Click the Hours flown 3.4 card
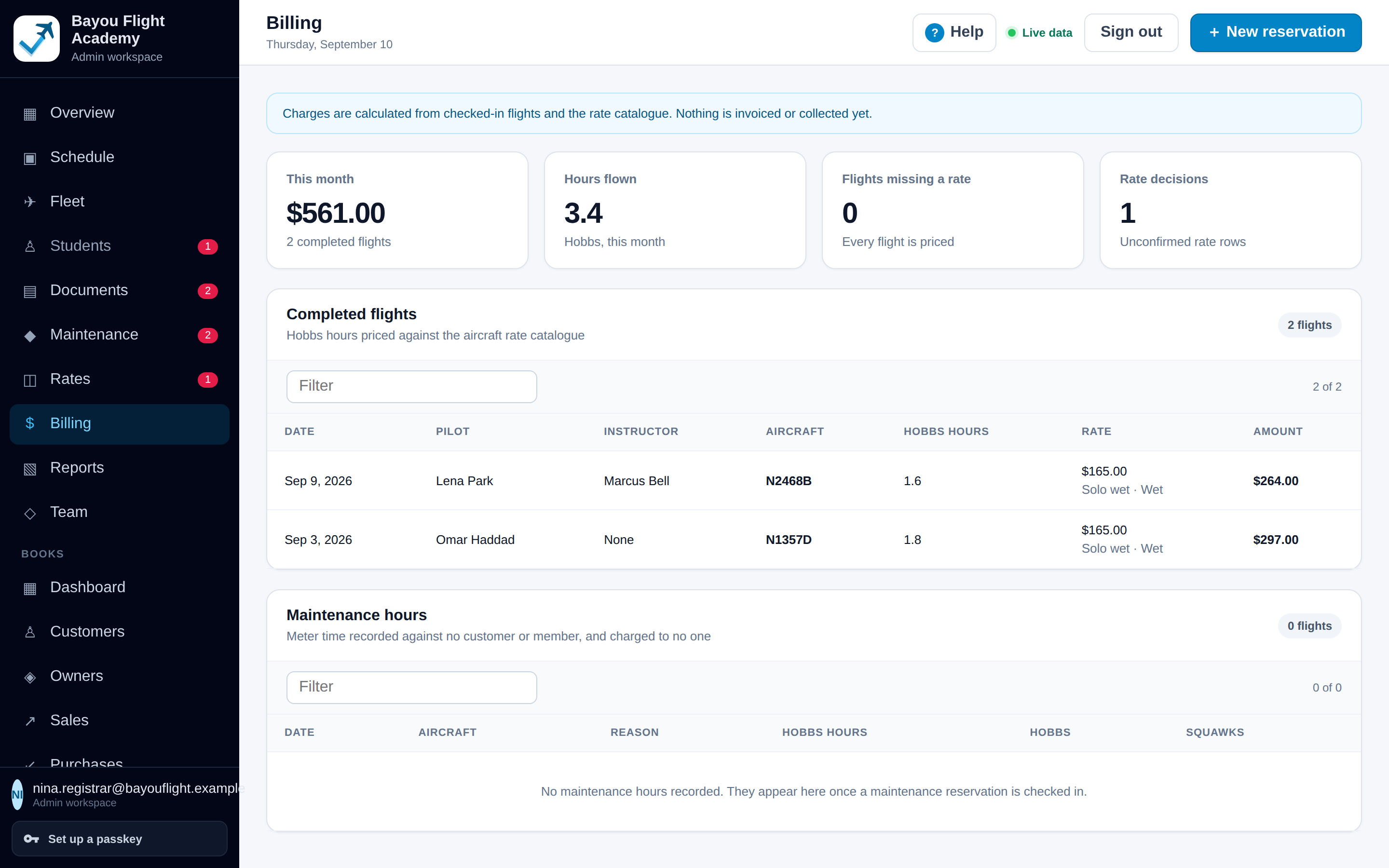The width and height of the screenshot is (1389, 868). (x=675, y=210)
